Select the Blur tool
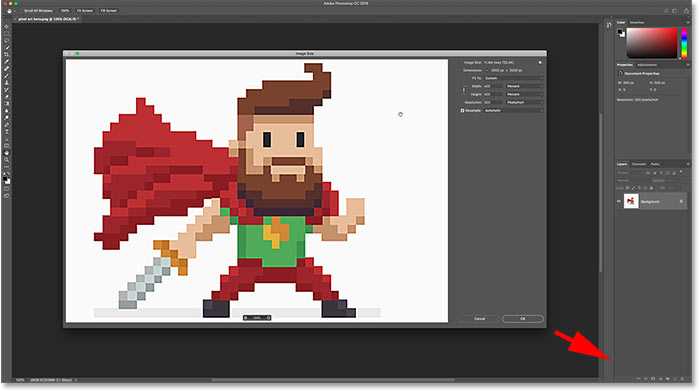This screenshot has width=700, height=392. tap(6, 111)
